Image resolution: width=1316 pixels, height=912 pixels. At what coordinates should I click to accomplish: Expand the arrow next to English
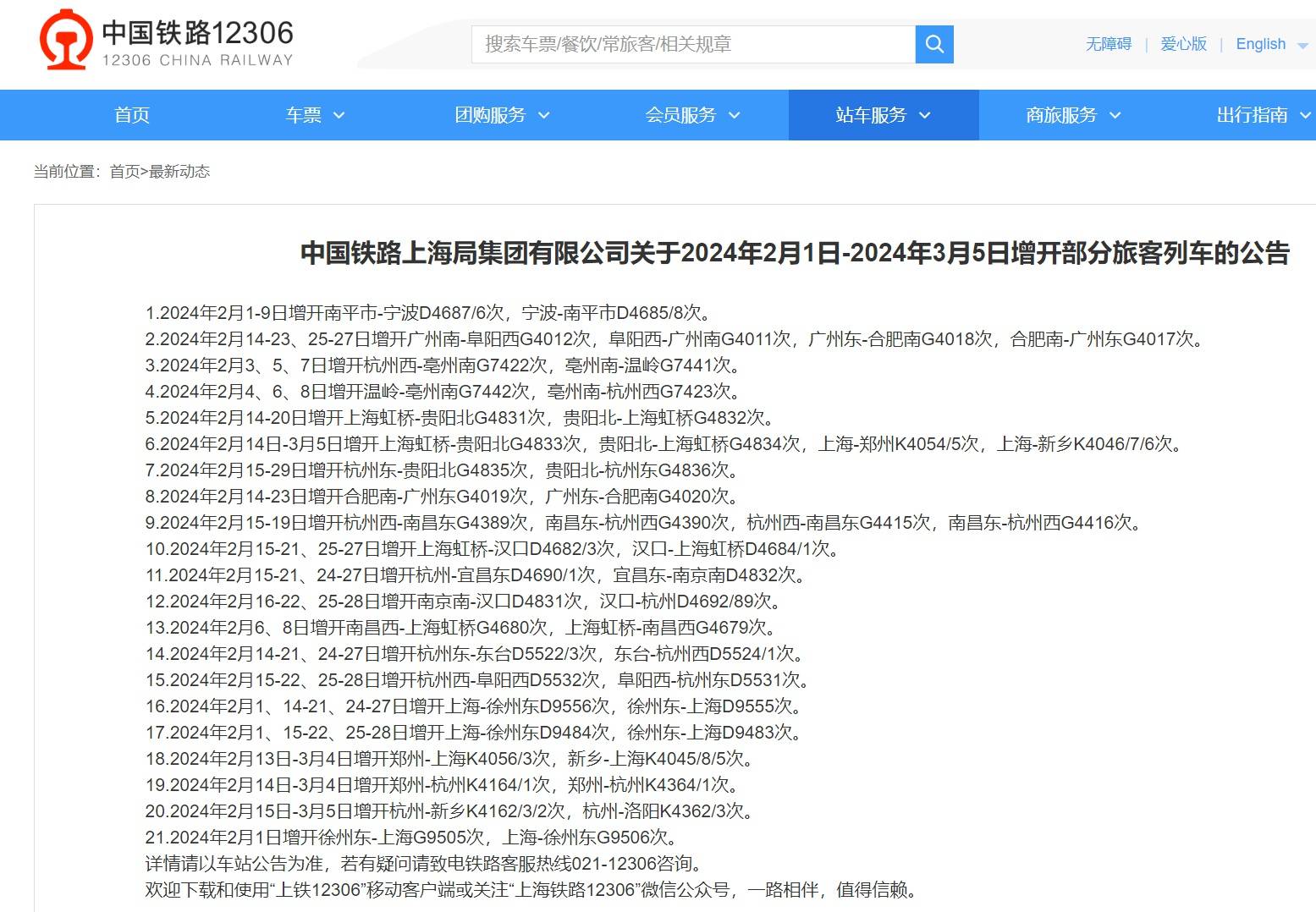[x=1302, y=46]
